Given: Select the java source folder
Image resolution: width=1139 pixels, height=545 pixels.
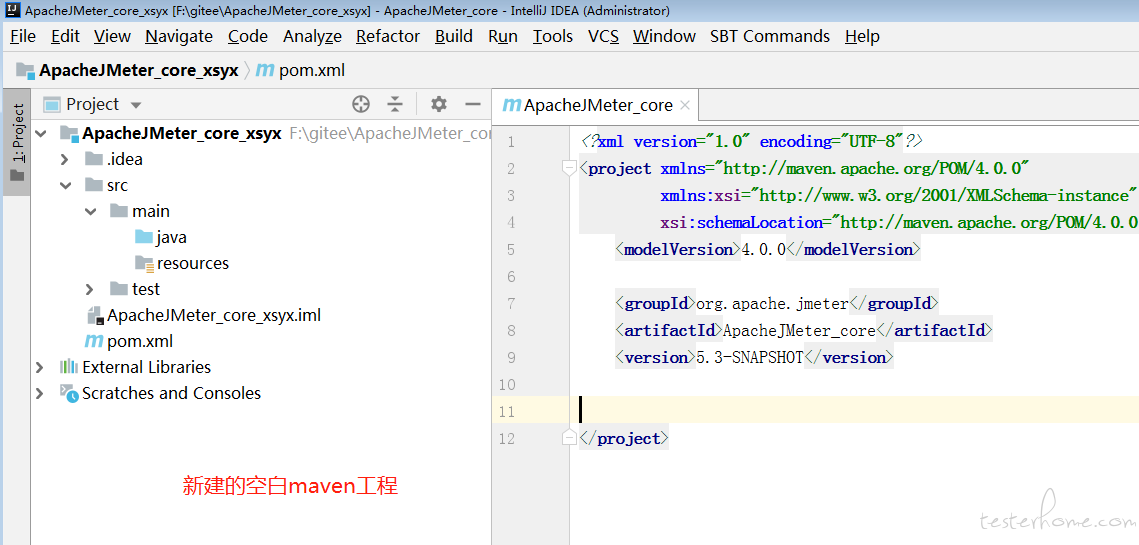Looking at the screenshot, I should click(x=171, y=238).
